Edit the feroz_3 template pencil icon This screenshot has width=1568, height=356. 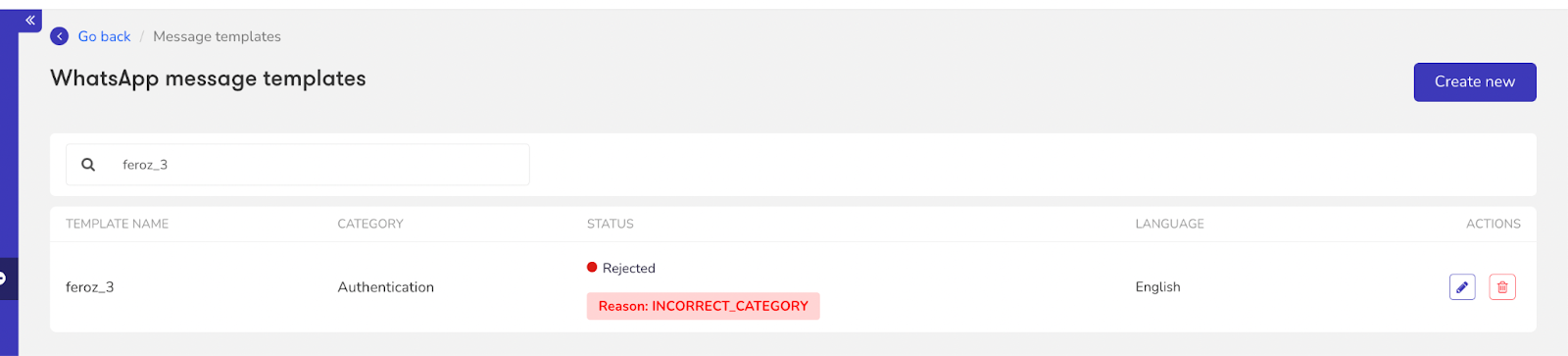(x=1462, y=287)
